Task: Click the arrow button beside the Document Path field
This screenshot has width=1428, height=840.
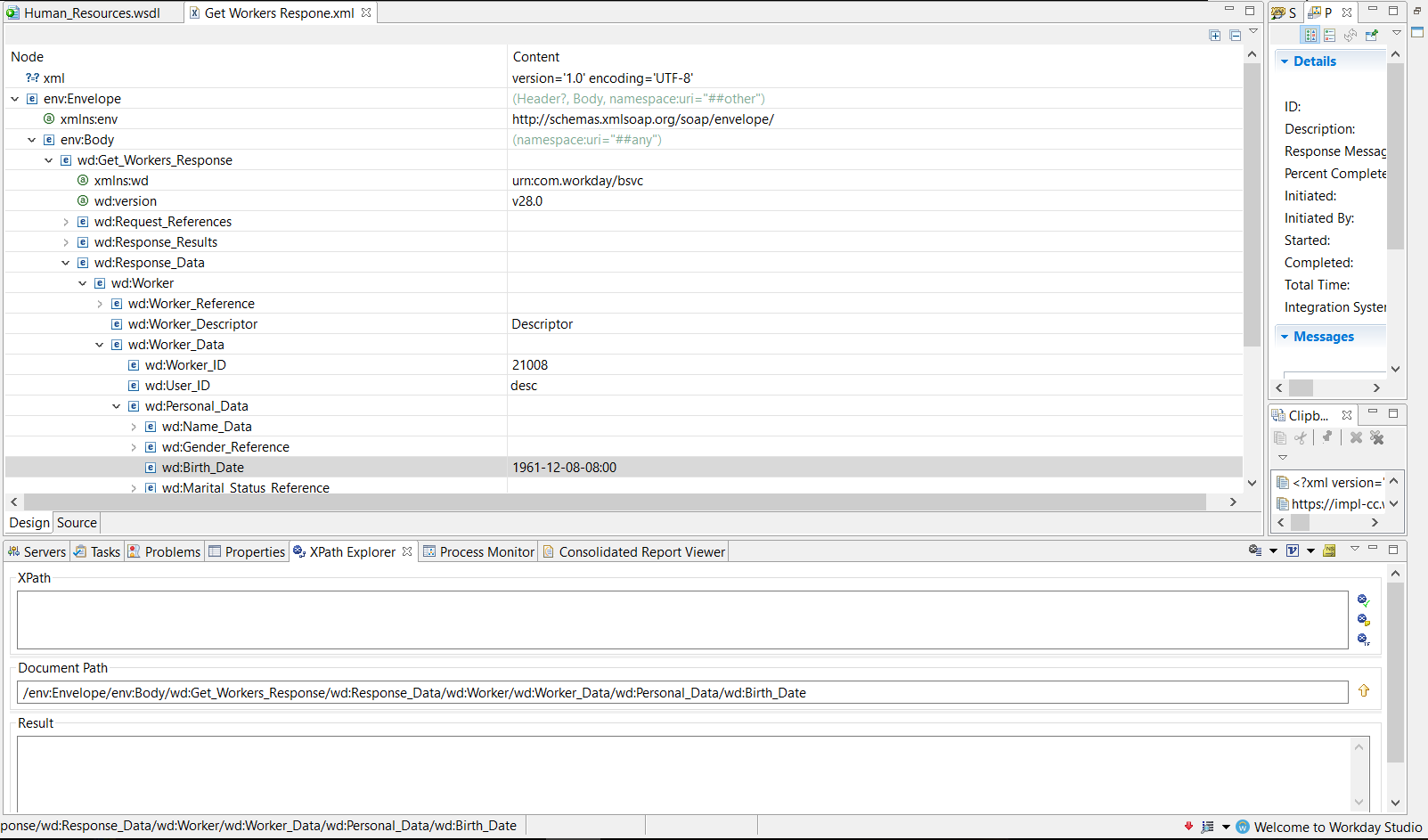Action: coord(1364,690)
